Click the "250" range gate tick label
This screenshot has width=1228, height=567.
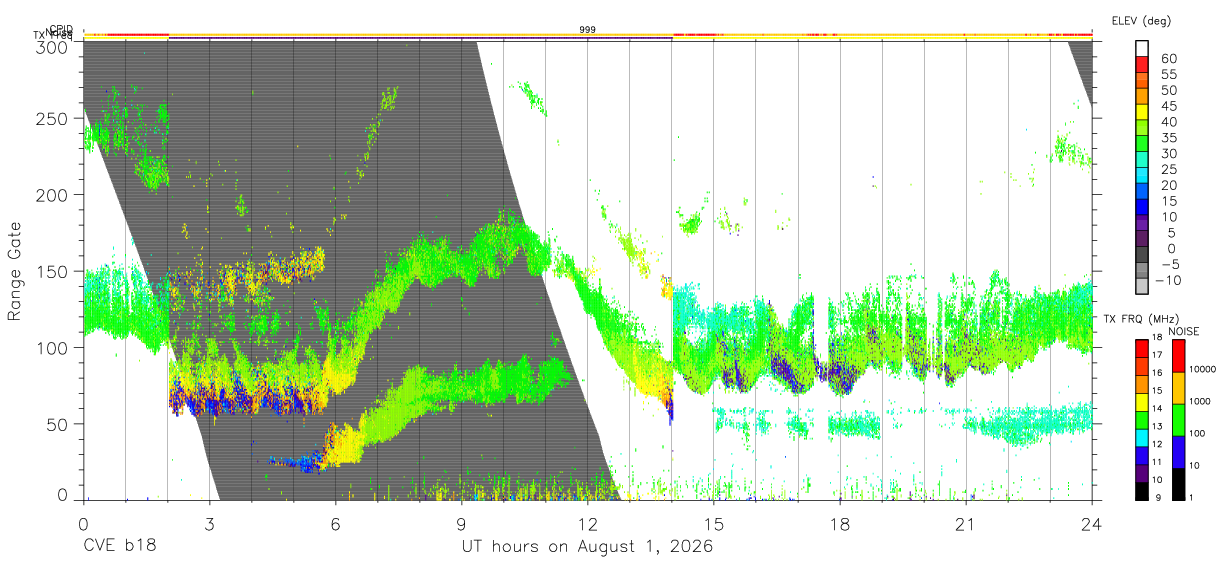pyautogui.click(x=51, y=118)
